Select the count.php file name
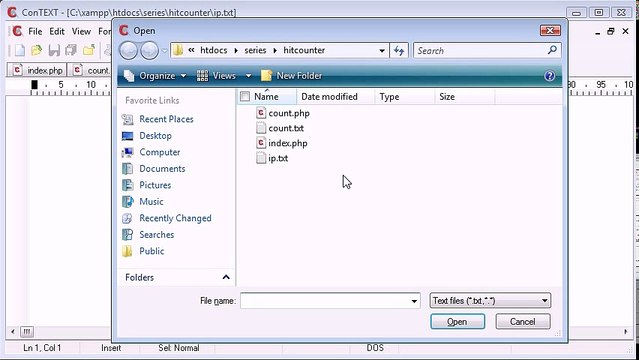Screen dimensions: 639x360 click(289, 113)
